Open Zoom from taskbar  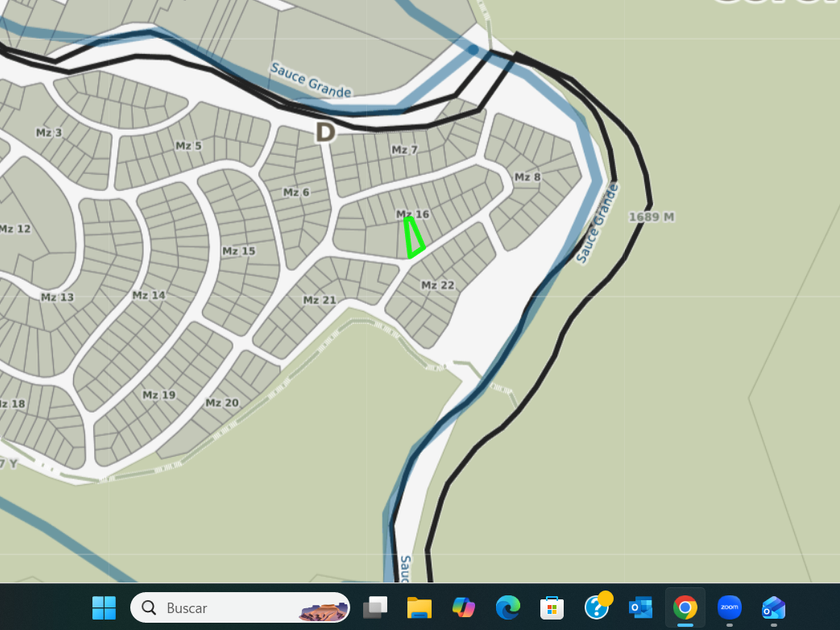pos(729,608)
